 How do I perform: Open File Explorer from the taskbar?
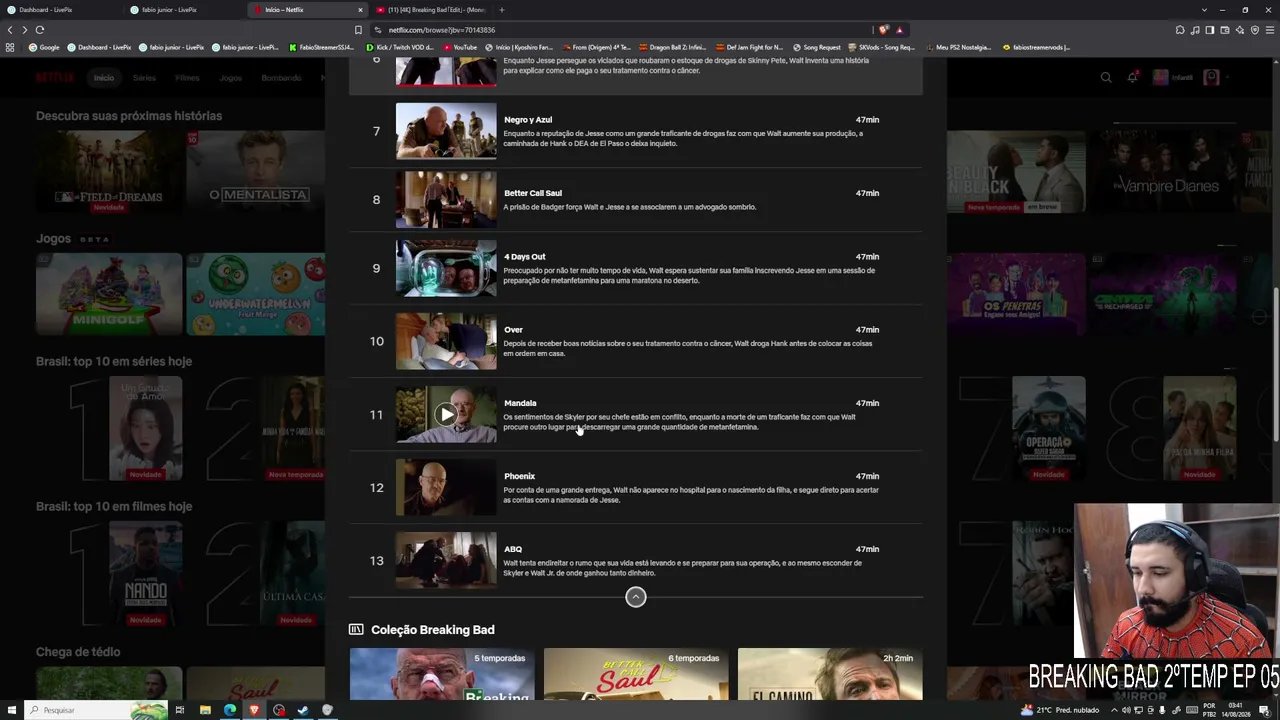click(x=205, y=710)
